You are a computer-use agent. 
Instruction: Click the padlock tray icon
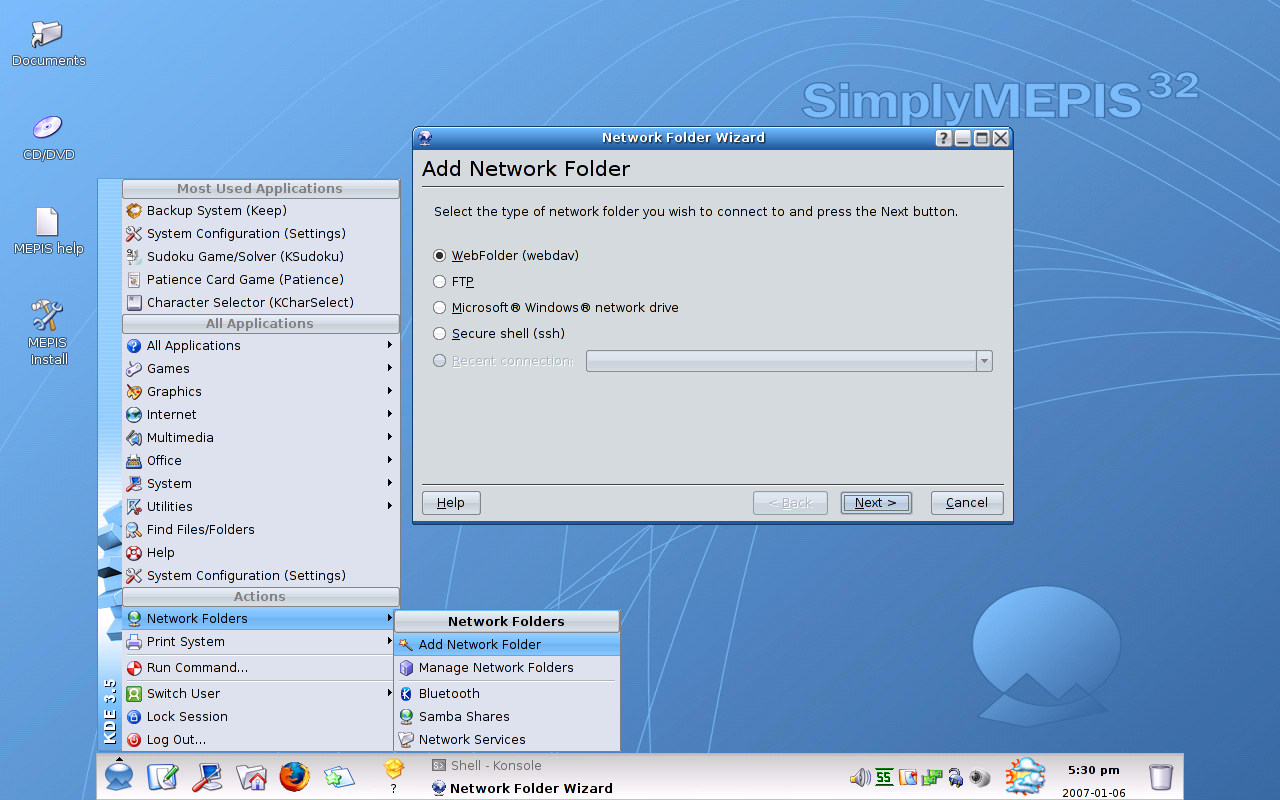tap(956, 777)
